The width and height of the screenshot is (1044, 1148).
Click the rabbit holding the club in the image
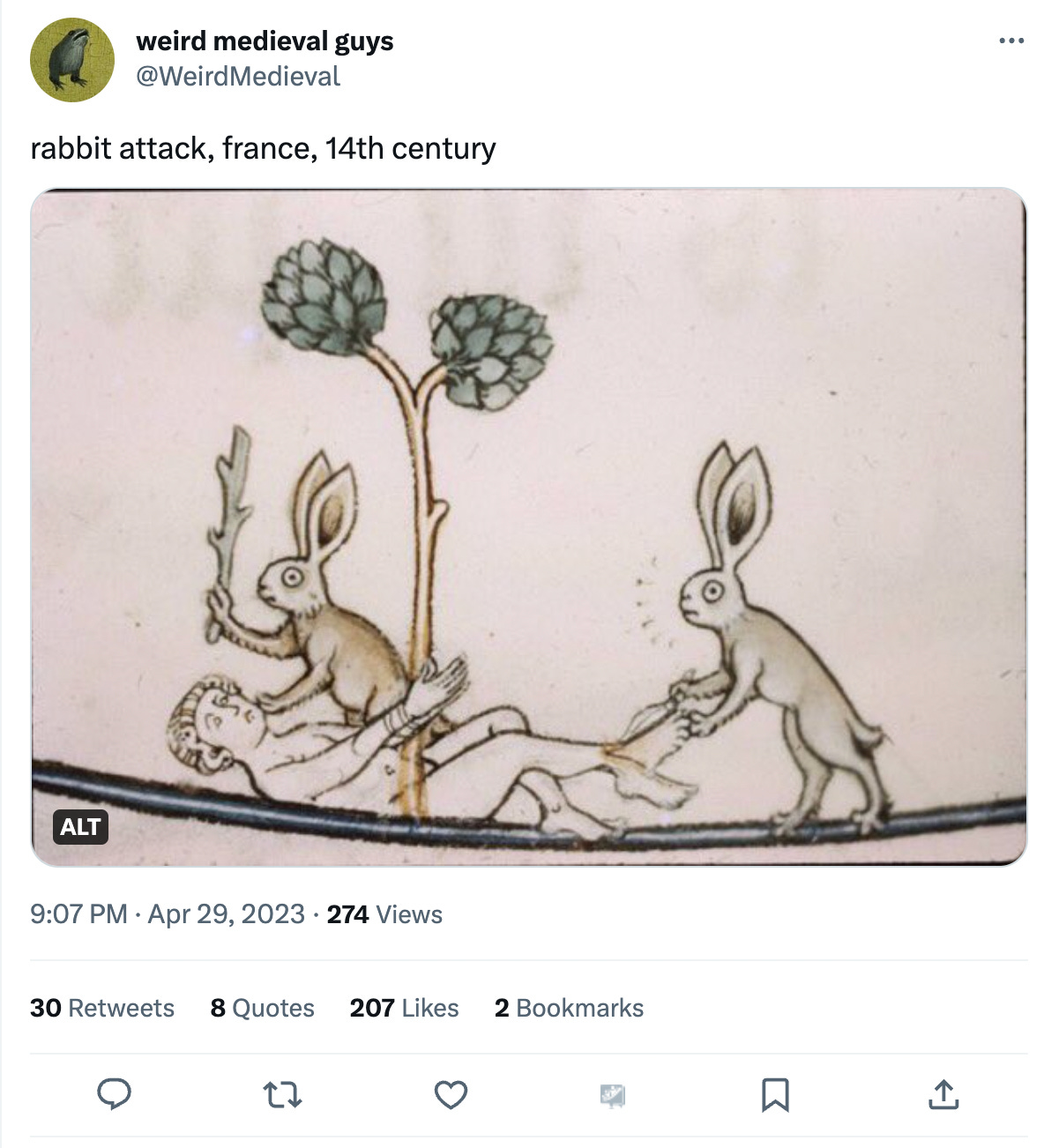tap(313, 591)
